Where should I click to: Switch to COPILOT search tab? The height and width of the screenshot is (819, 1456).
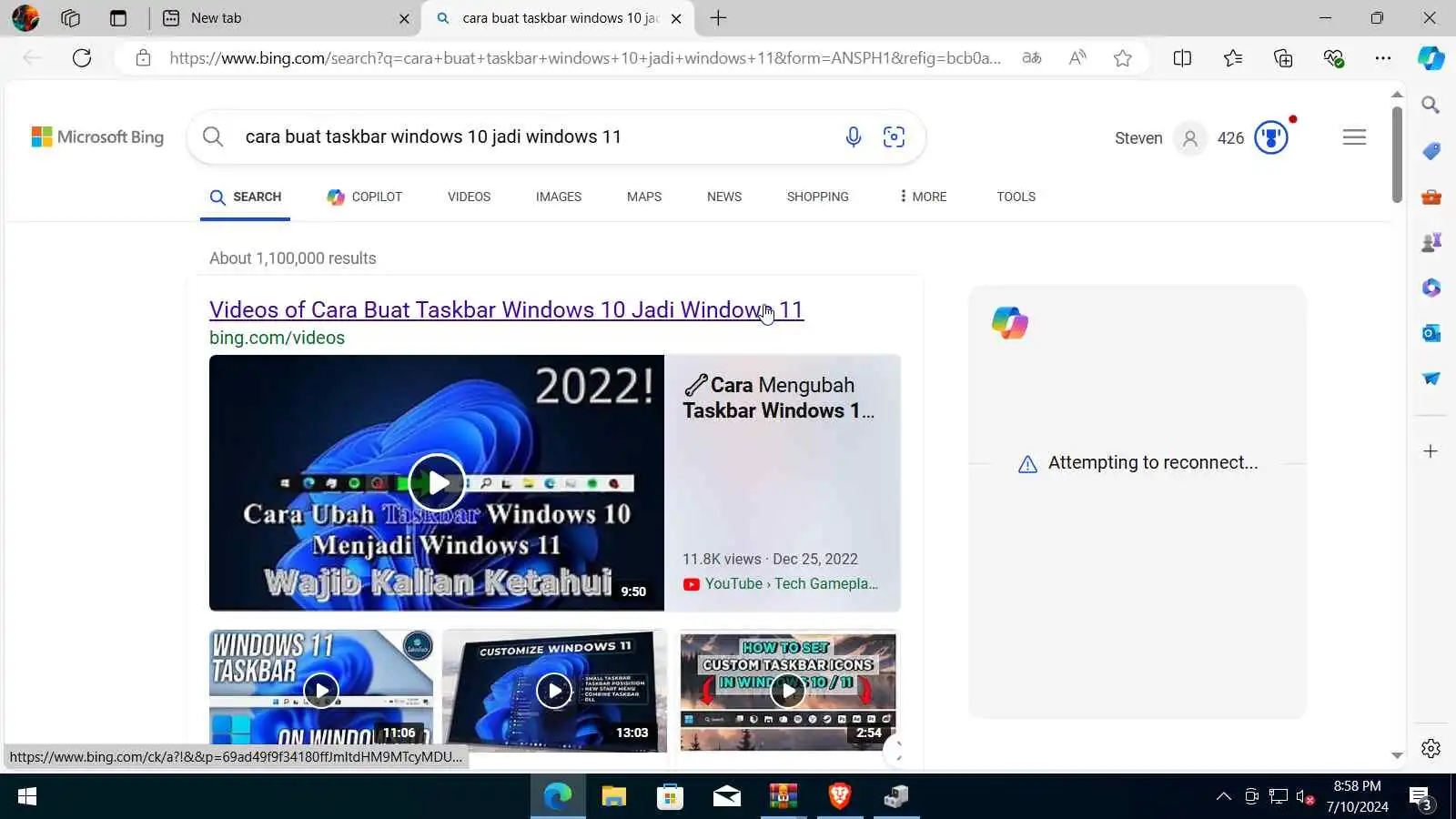365,197
